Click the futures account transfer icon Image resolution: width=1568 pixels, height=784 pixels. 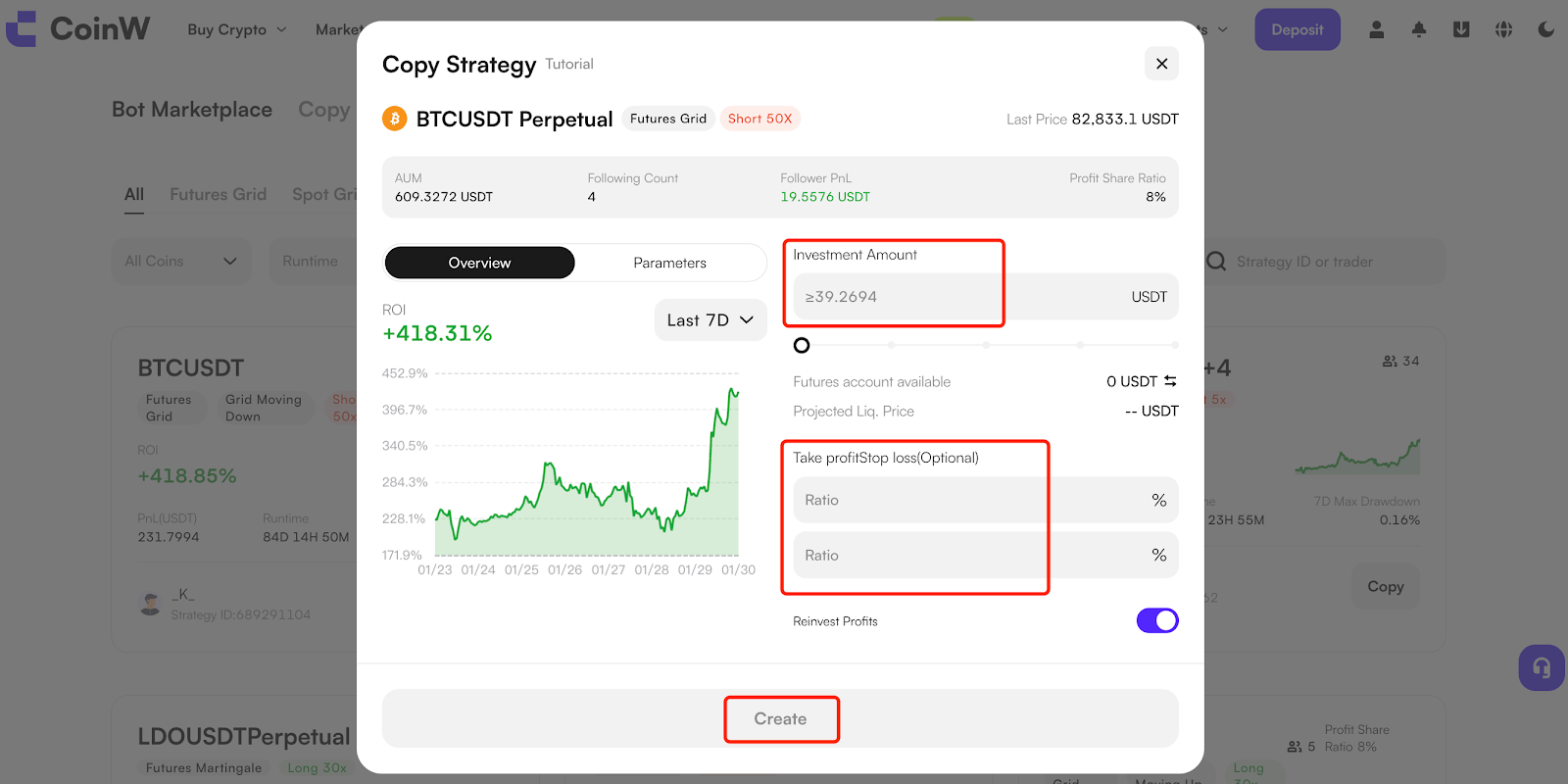coord(1170,381)
